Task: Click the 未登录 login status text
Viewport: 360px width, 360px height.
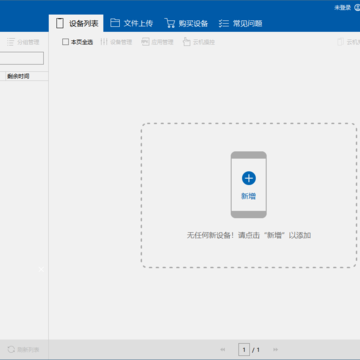Action: tap(343, 8)
